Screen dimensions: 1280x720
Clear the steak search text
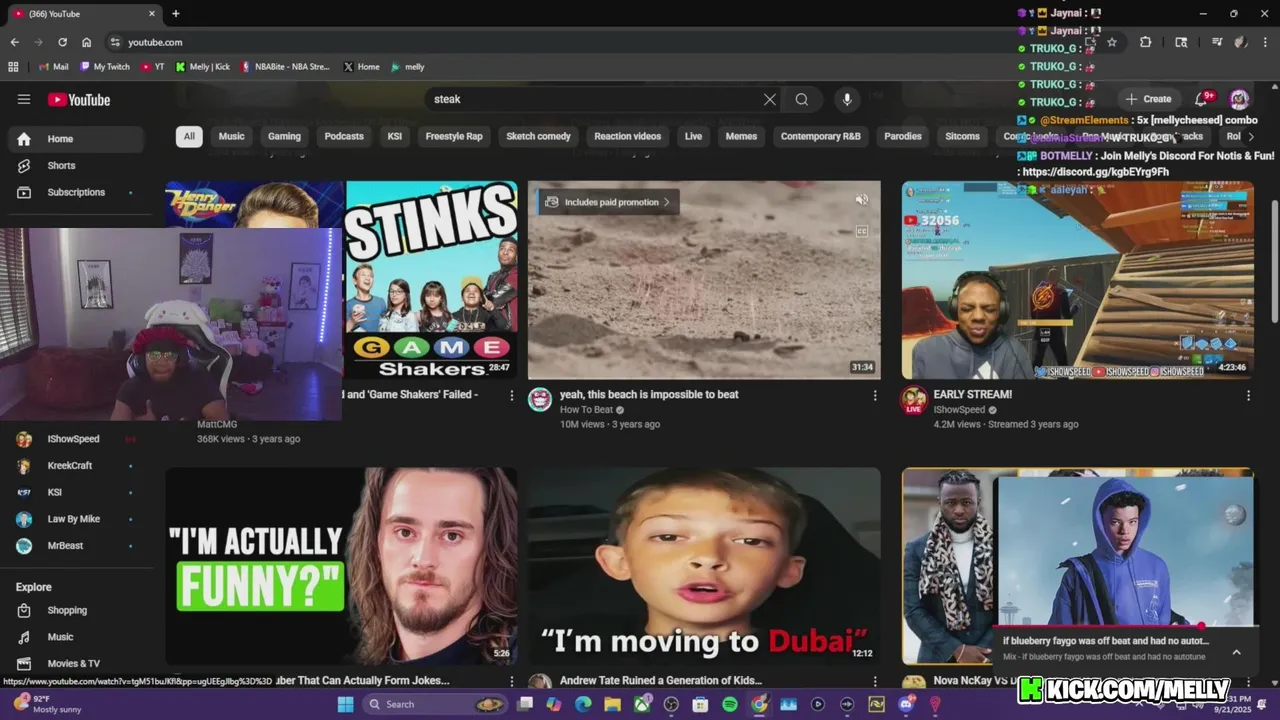click(x=769, y=99)
